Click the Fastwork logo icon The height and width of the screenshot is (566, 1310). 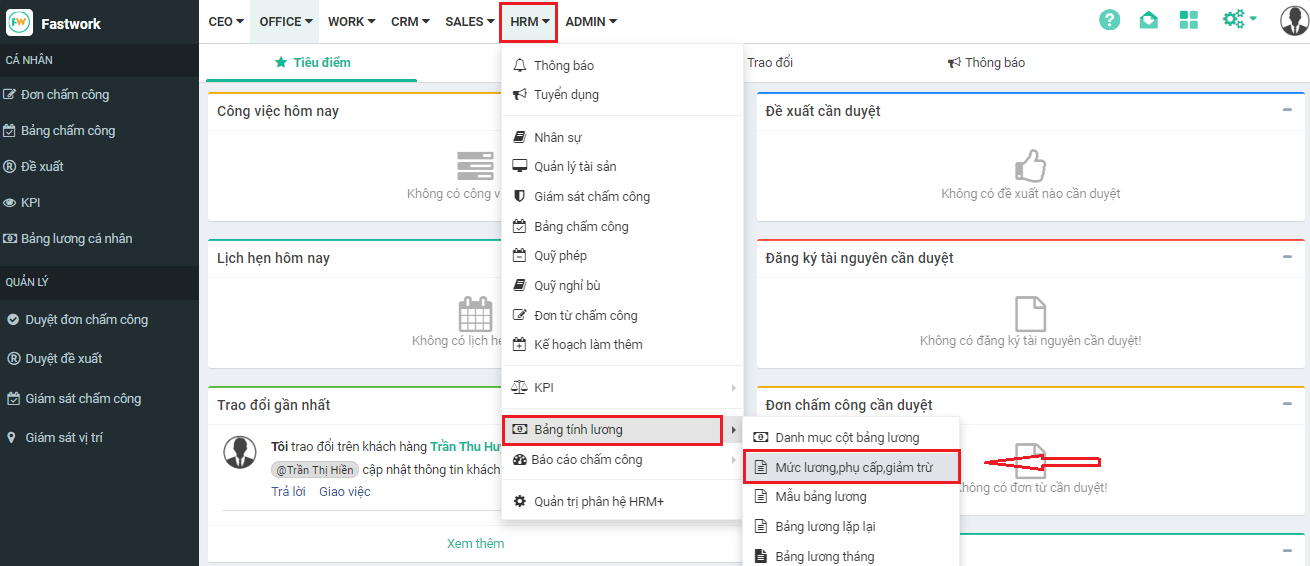[19, 23]
